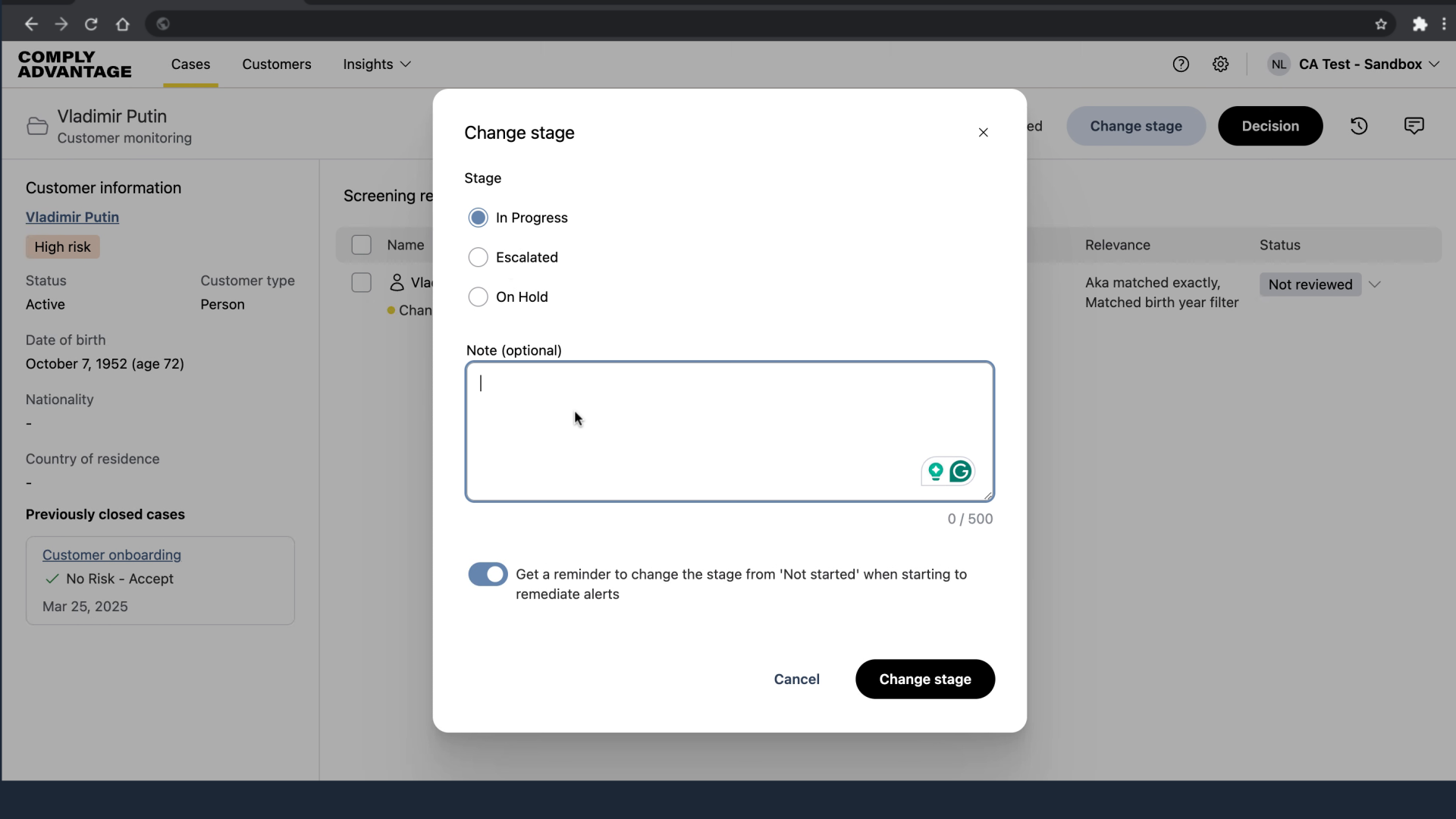Open the case comments icon

coord(1414,126)
